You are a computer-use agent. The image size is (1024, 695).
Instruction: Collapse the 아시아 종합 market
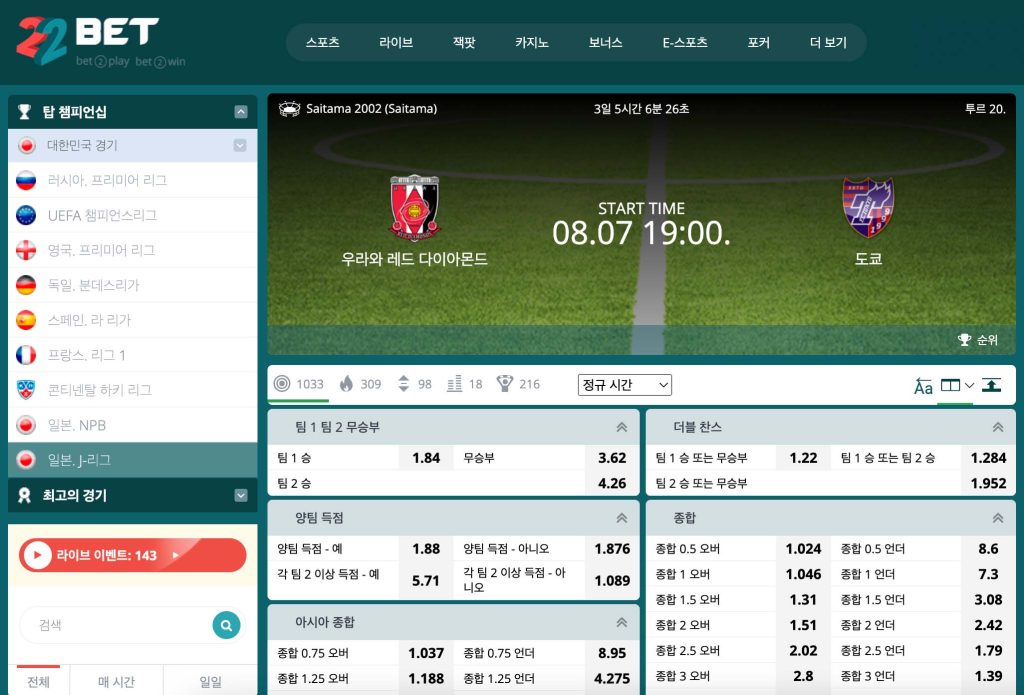pos(622,622)
